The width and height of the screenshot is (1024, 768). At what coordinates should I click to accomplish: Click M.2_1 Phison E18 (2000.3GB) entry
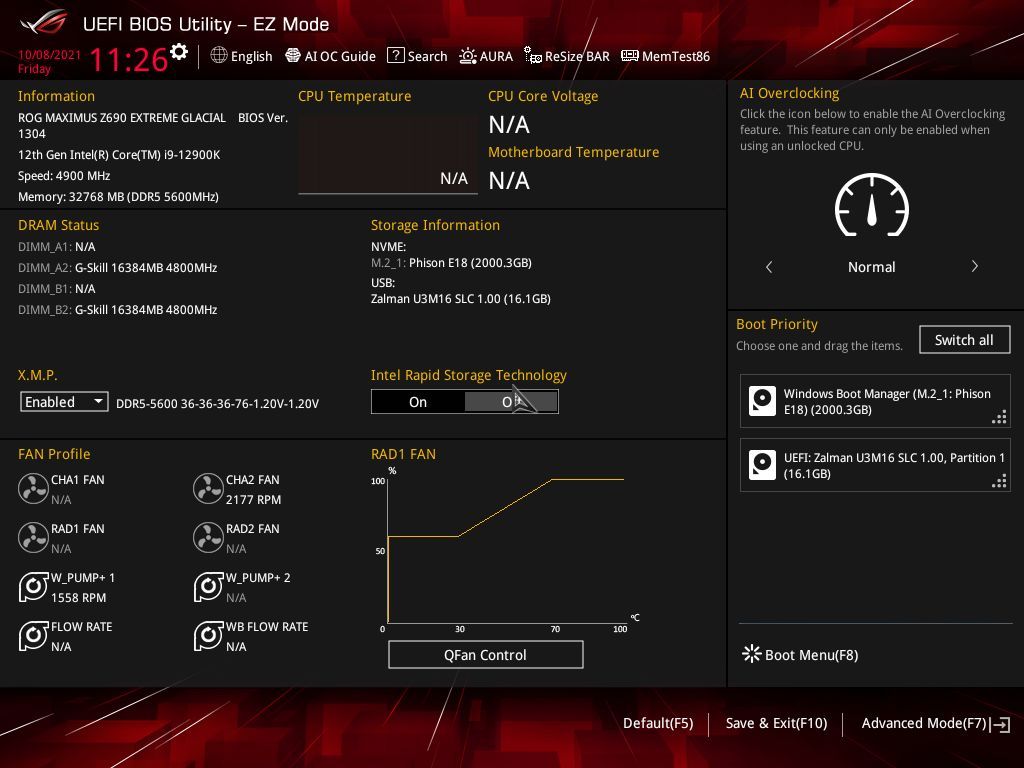coord(451,263)
